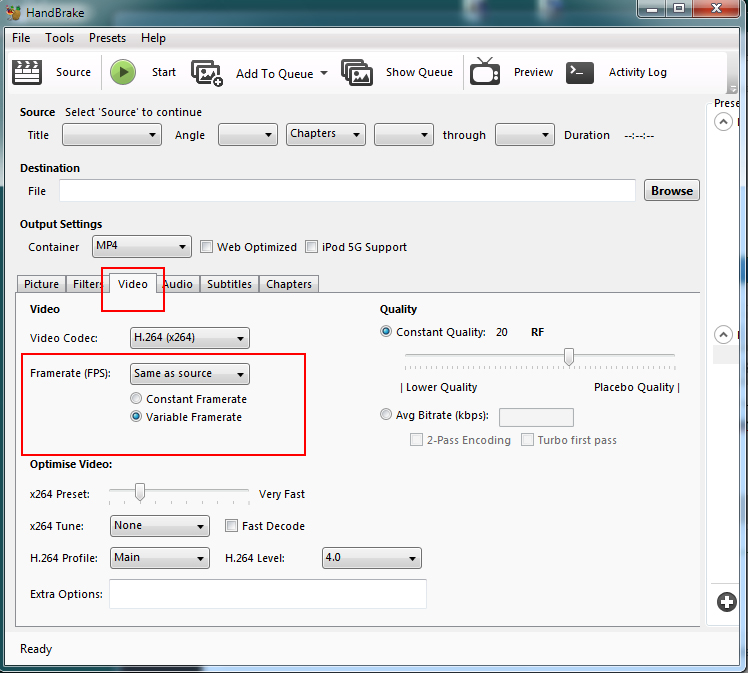Click the Add To Queue label

click(275, 73)
